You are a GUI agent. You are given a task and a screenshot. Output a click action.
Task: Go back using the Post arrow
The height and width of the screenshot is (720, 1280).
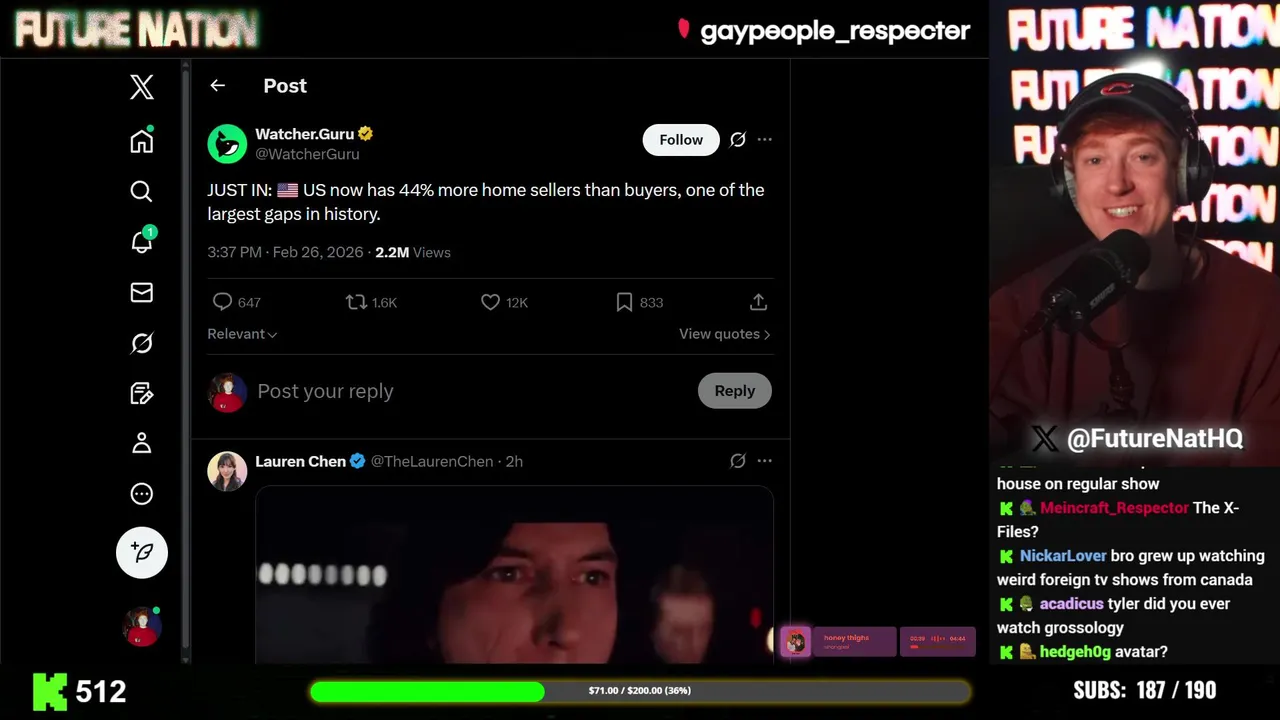(217, 86)
